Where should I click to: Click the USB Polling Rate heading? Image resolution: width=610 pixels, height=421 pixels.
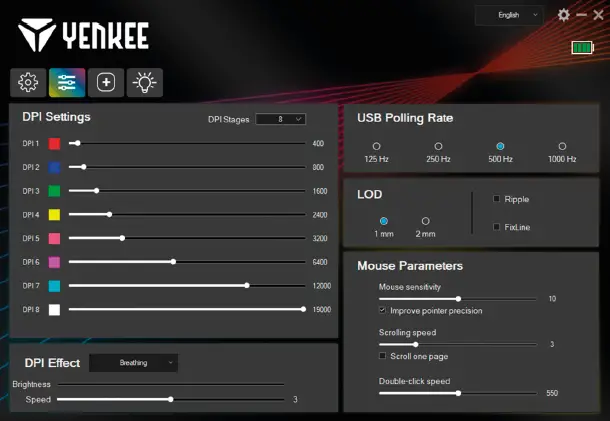(405, 118)
